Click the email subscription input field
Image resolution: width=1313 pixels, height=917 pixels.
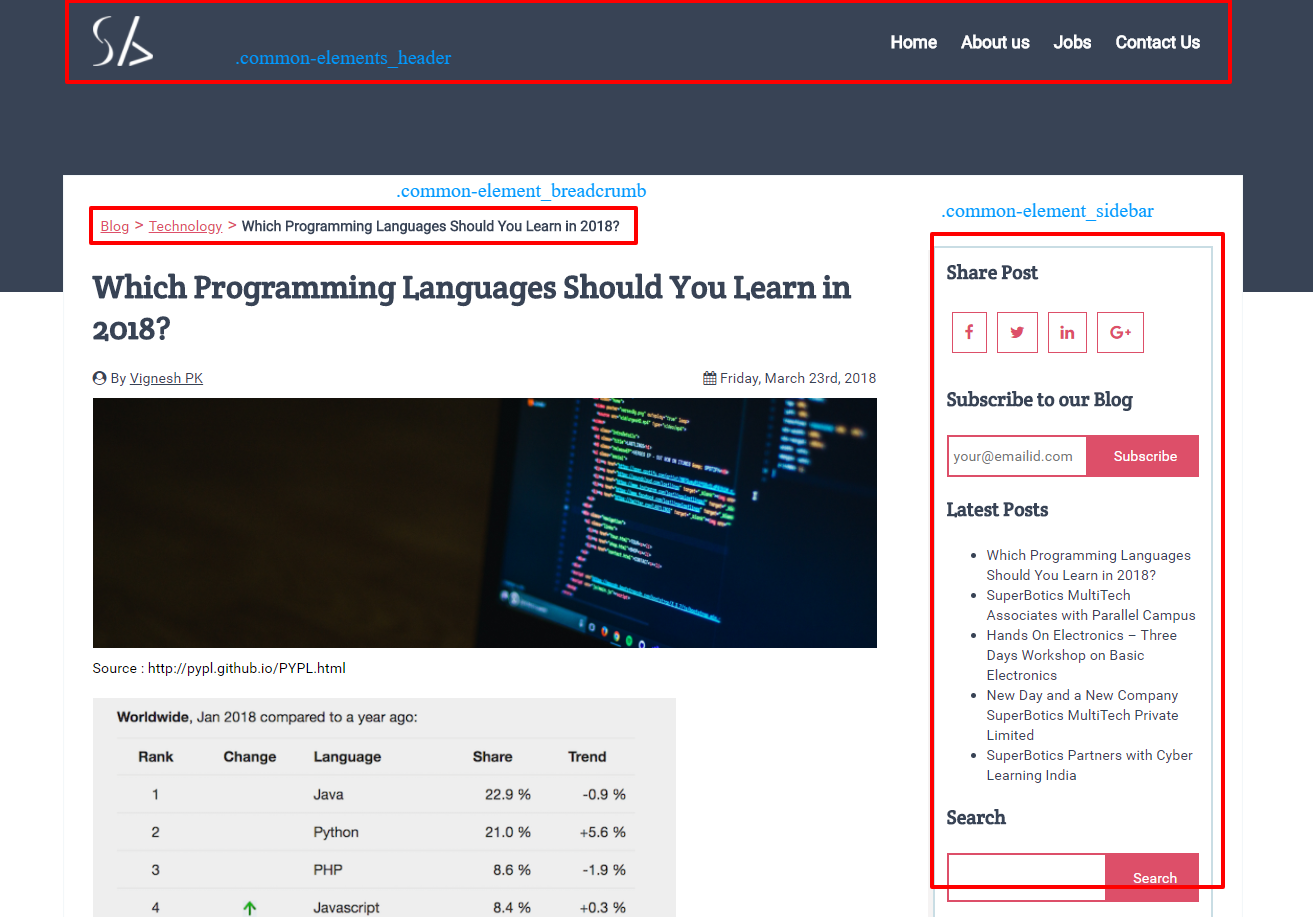click(x=1016, y=455)
